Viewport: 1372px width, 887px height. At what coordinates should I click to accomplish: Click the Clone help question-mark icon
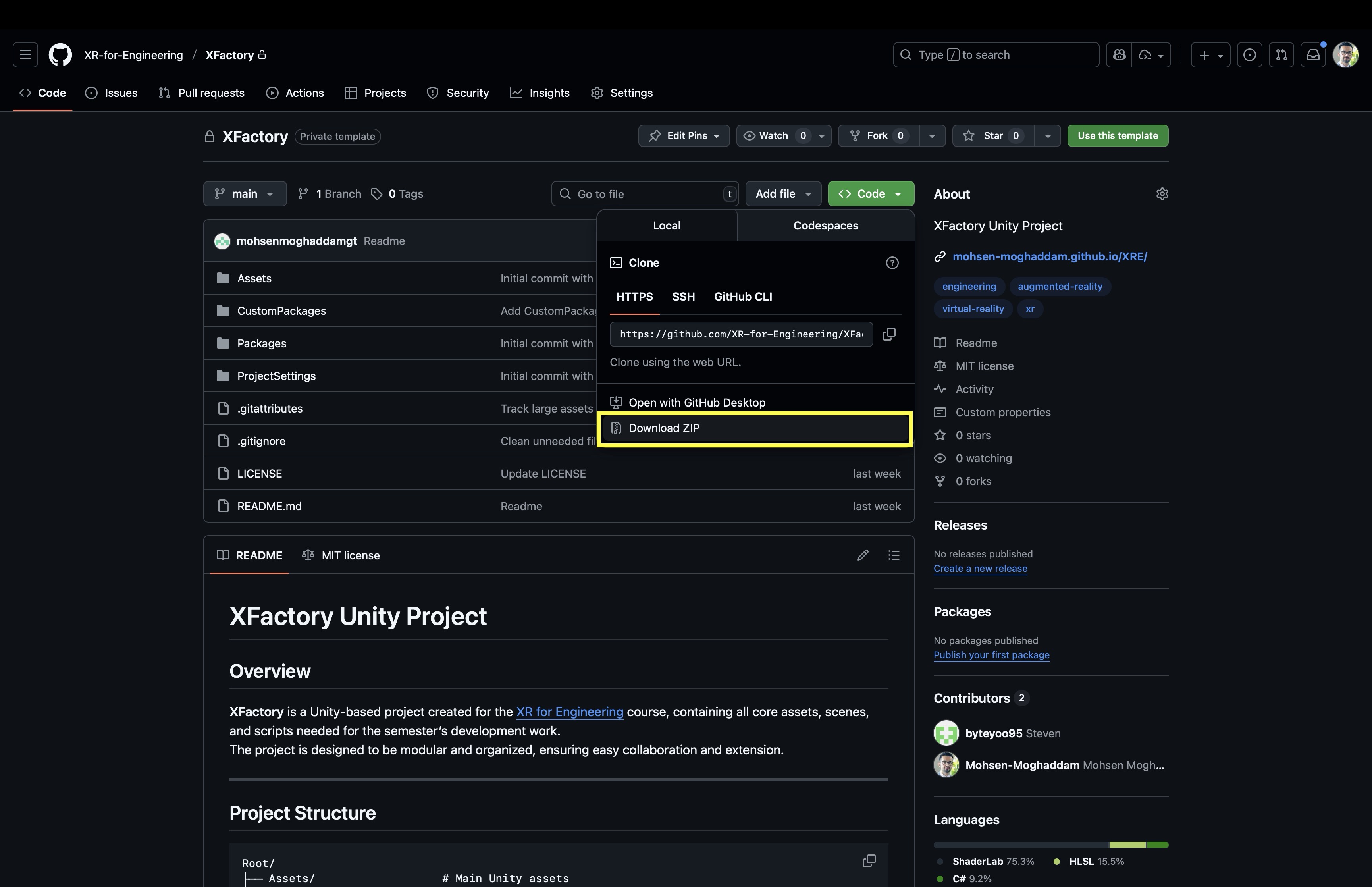[x=892, y=262]
